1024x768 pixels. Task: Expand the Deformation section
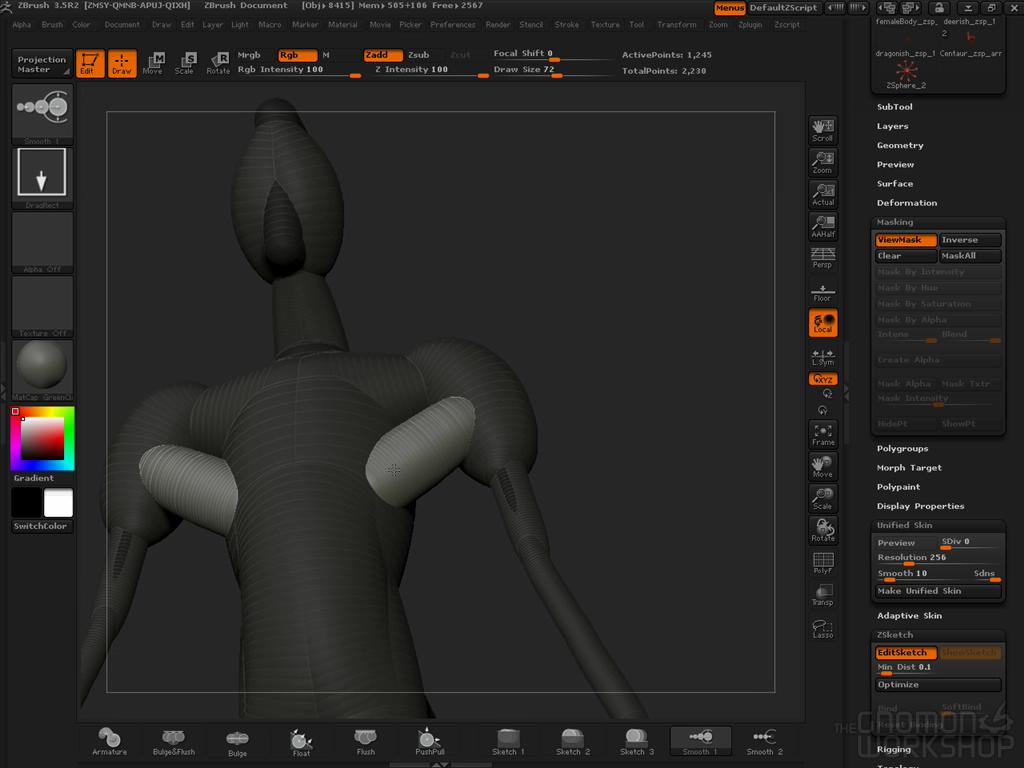coord(907,202)
